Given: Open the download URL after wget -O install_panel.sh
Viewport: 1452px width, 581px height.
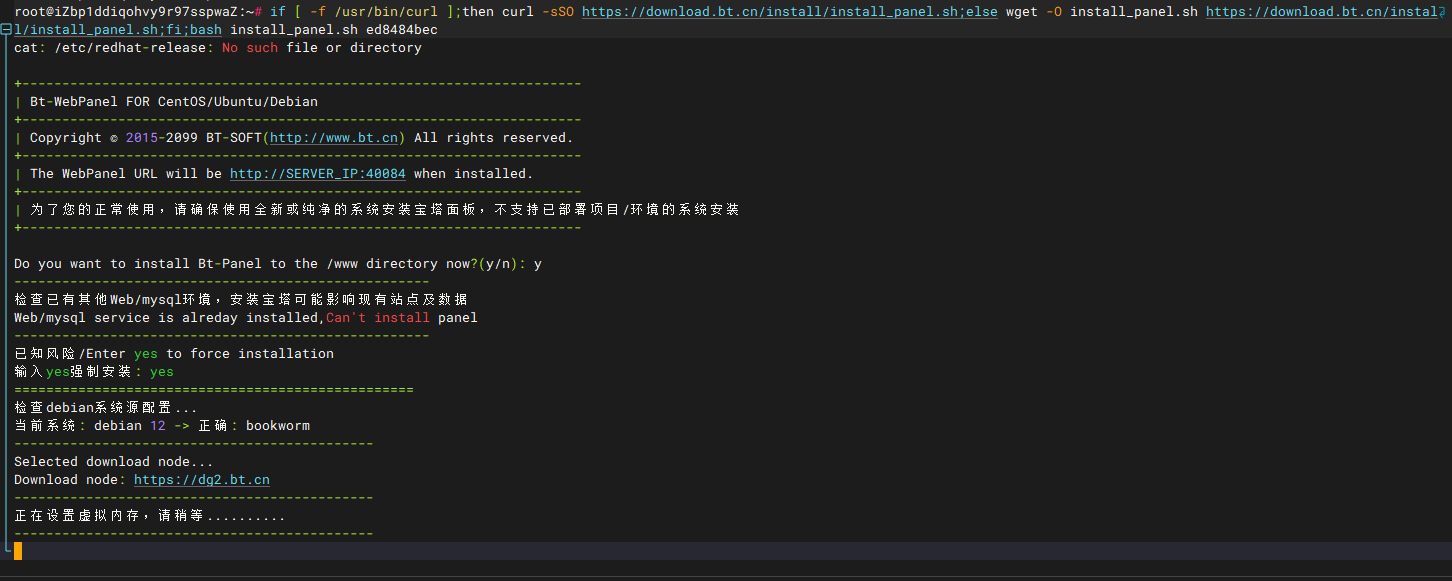Looking at the screenshot, I should click(x=1320, y=12).
